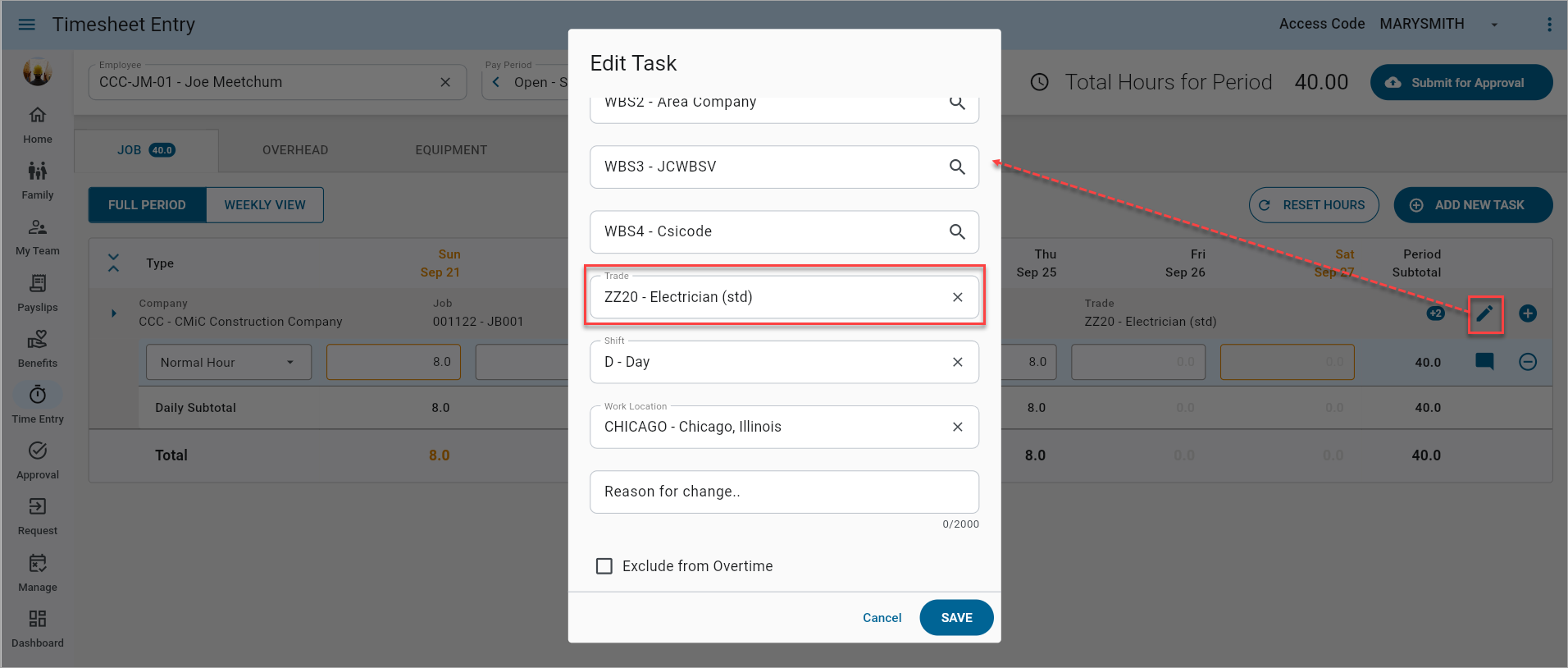Open the hamburger navigation menu
Viewport: 1568px width, 668px height.
(x=26, y=25)
